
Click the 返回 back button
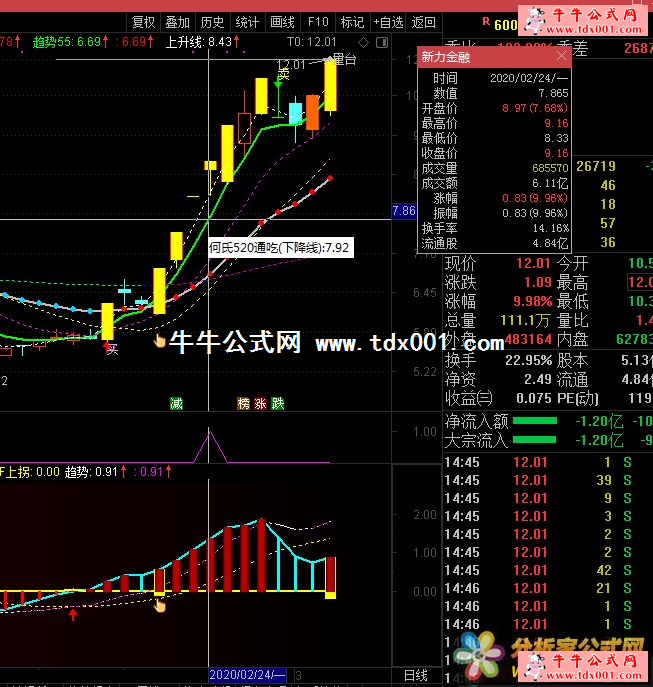[x=424, y=22]
